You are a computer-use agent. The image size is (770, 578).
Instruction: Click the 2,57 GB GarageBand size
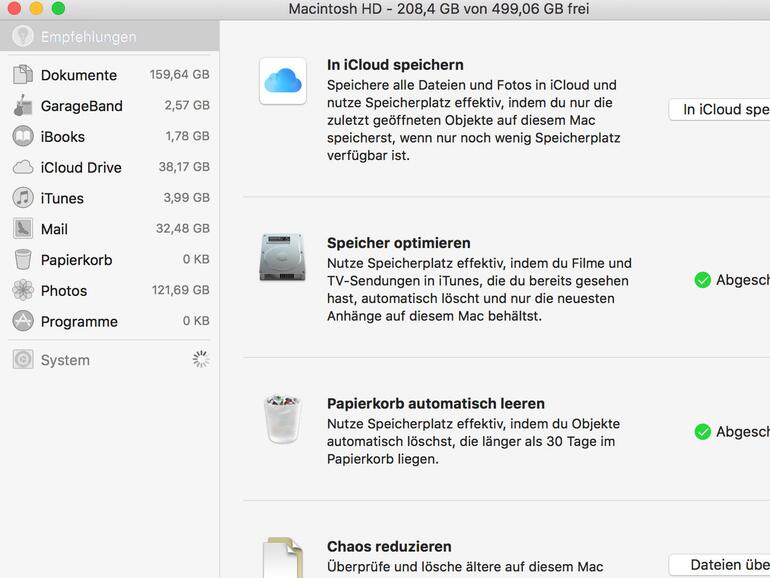pos(187,105)
